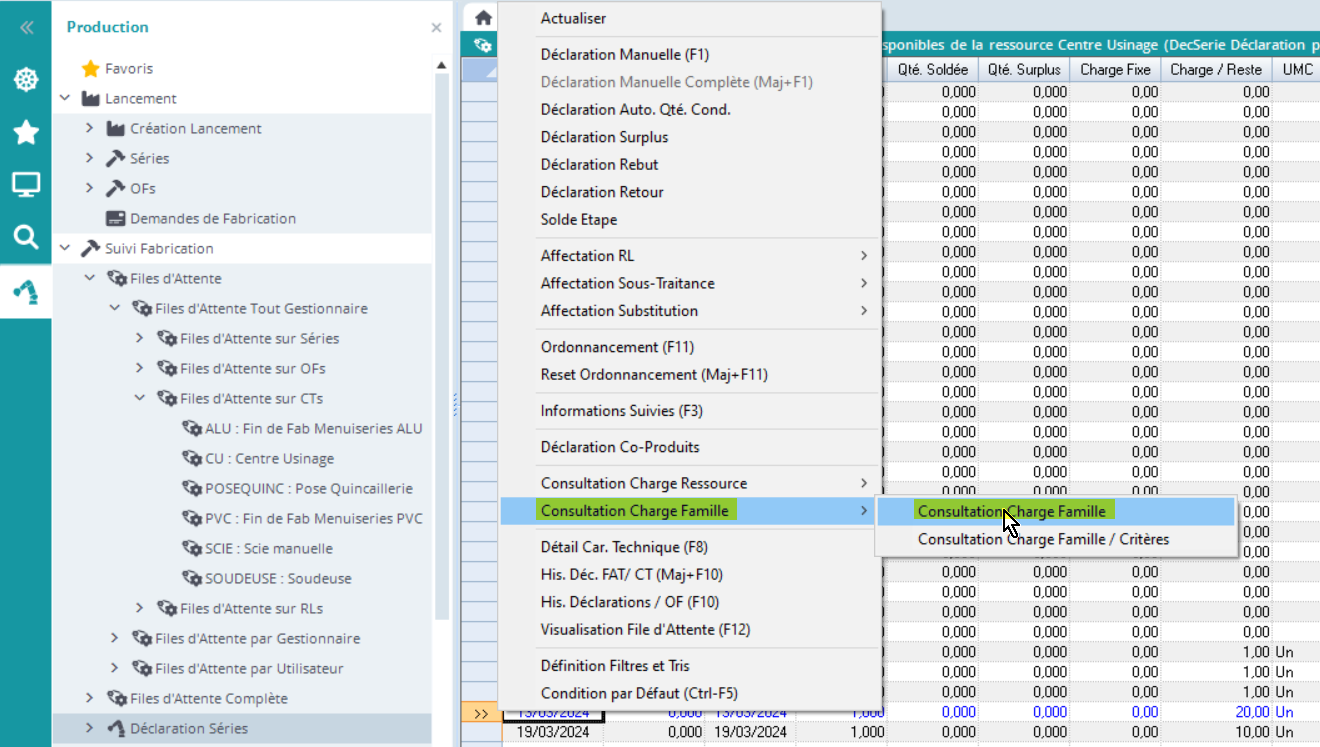Open the search magnifier icon in sidebar
The width and height of the screenshot is (1320, 747).
tap(25, 237)
